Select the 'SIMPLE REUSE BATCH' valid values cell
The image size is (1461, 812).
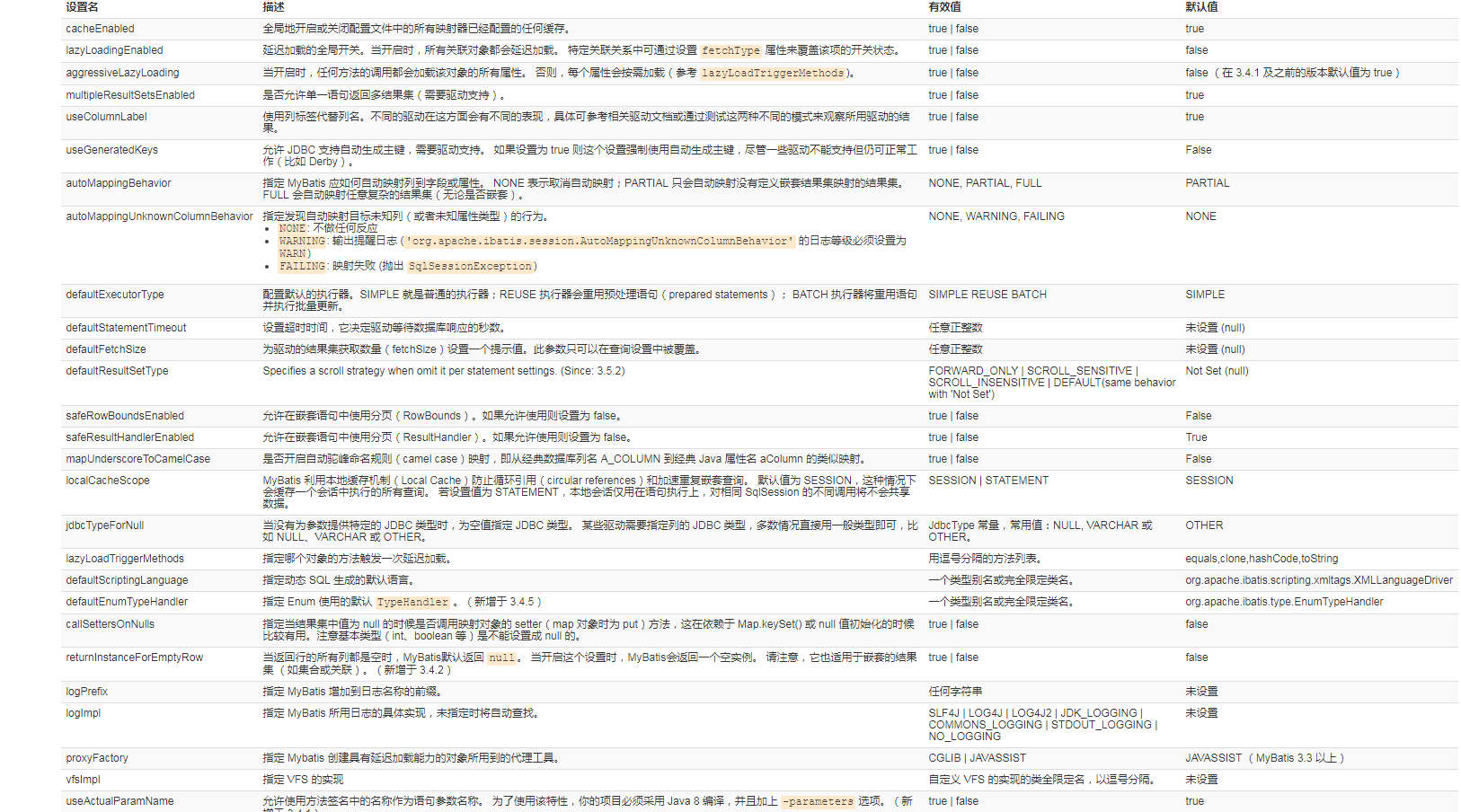(x=987, y=295)
